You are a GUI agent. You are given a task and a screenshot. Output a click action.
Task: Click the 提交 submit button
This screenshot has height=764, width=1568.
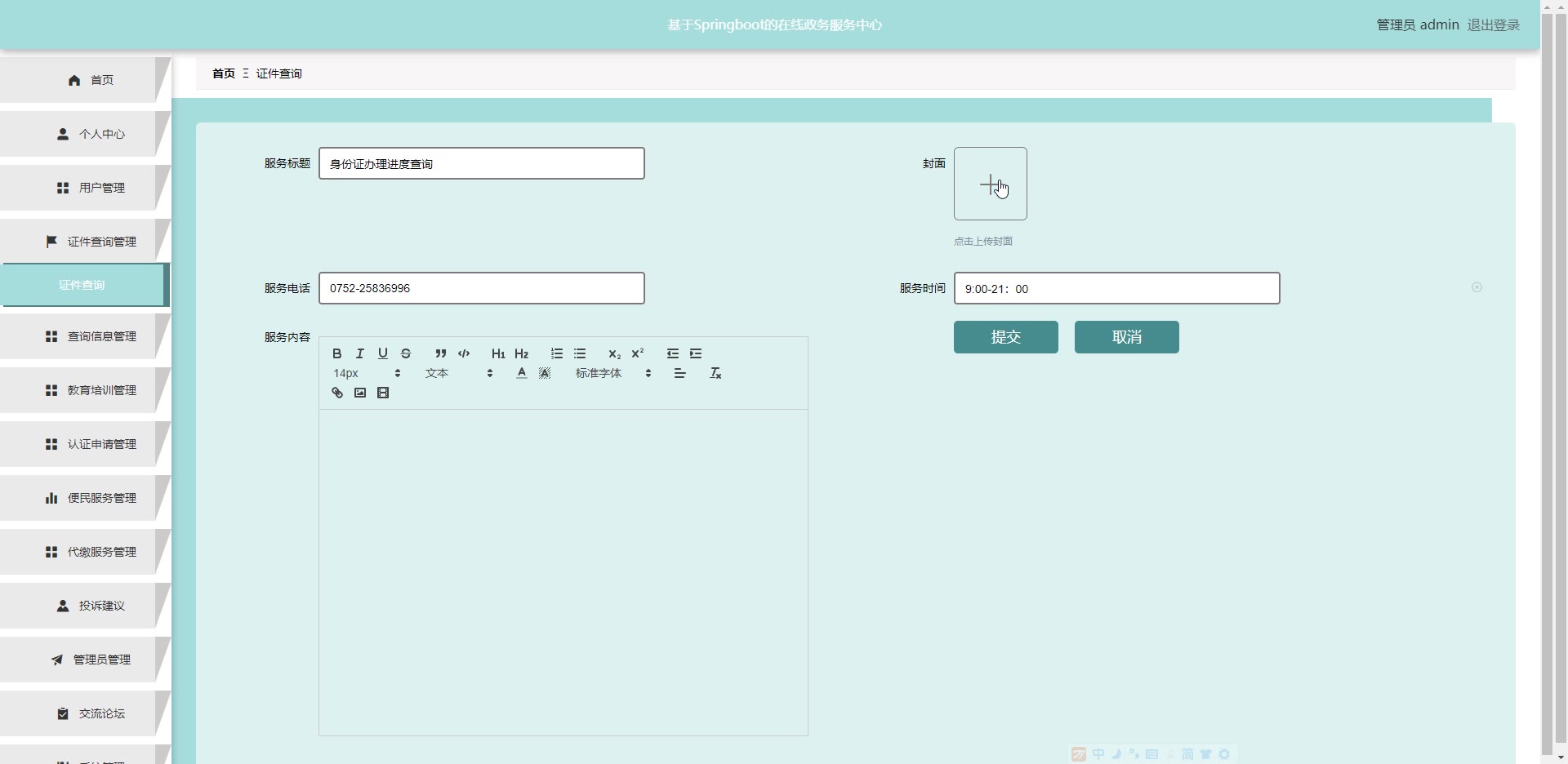click(1006, 337)
